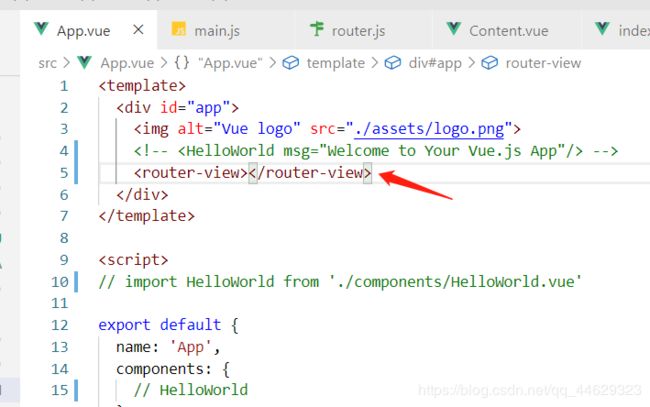The width and height of the screenshot is (650, 407).
Task: Click the JS icon on main.js tab
Action: pyautogui.click(x=179, y=29)
